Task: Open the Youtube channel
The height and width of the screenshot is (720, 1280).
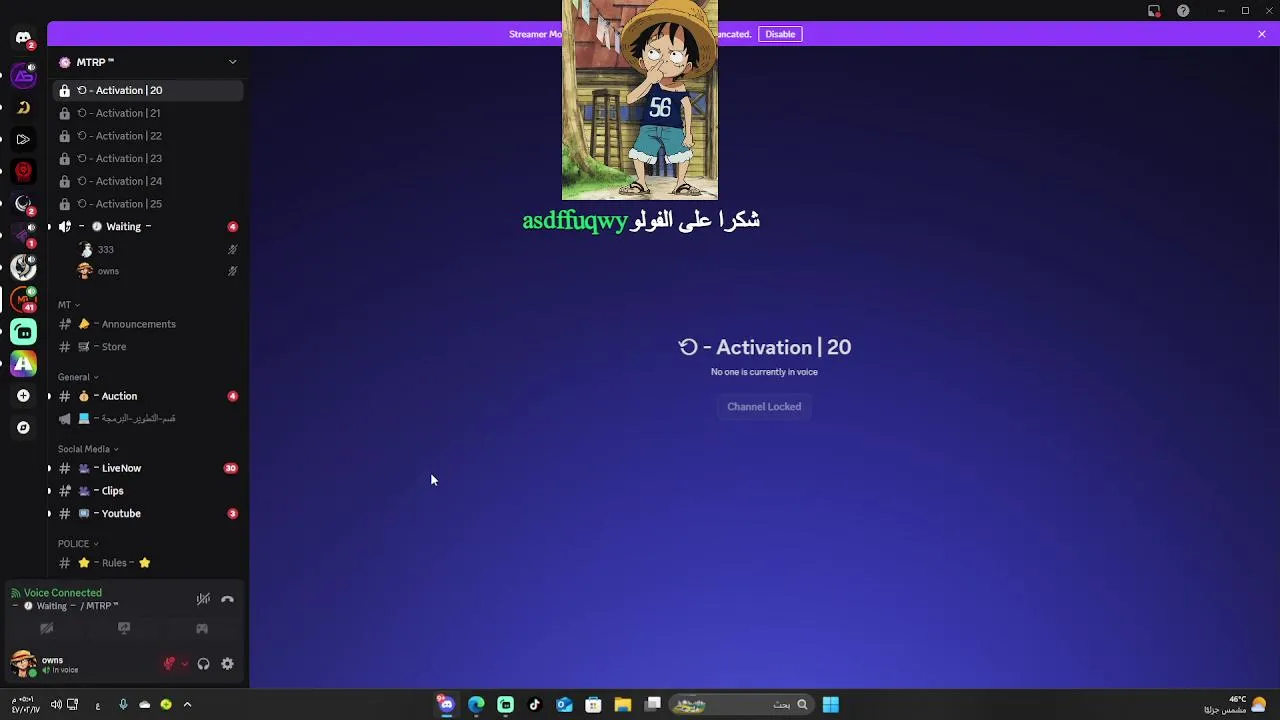Action: pos(148,514)
